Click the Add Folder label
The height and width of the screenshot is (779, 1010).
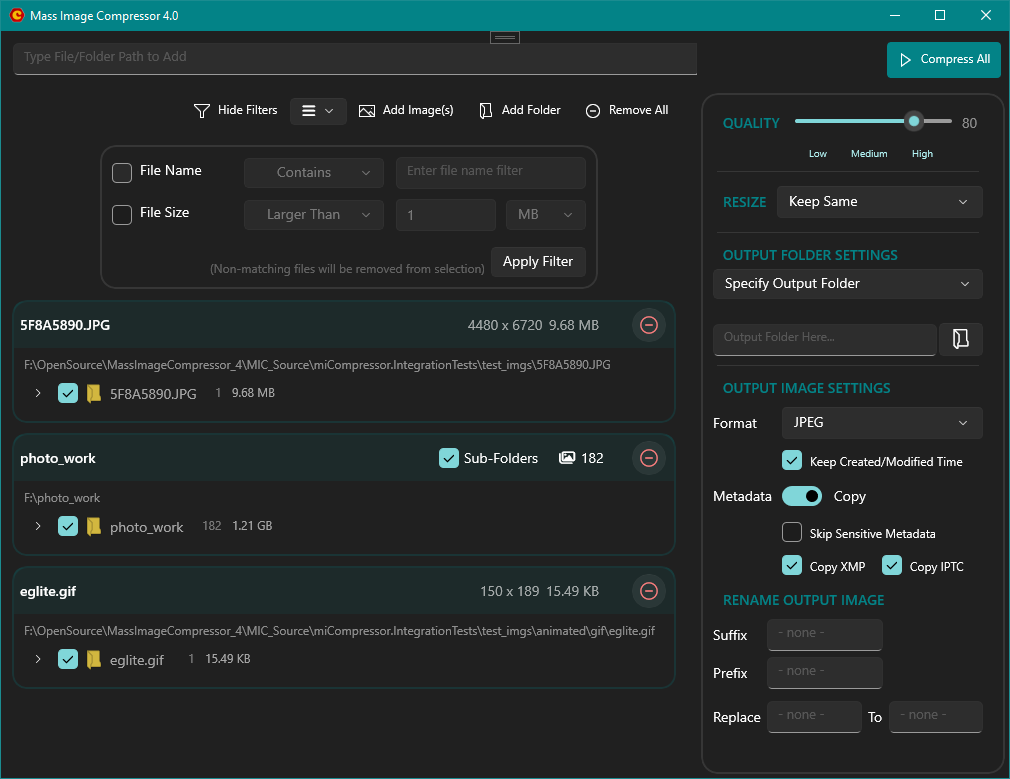531,110
